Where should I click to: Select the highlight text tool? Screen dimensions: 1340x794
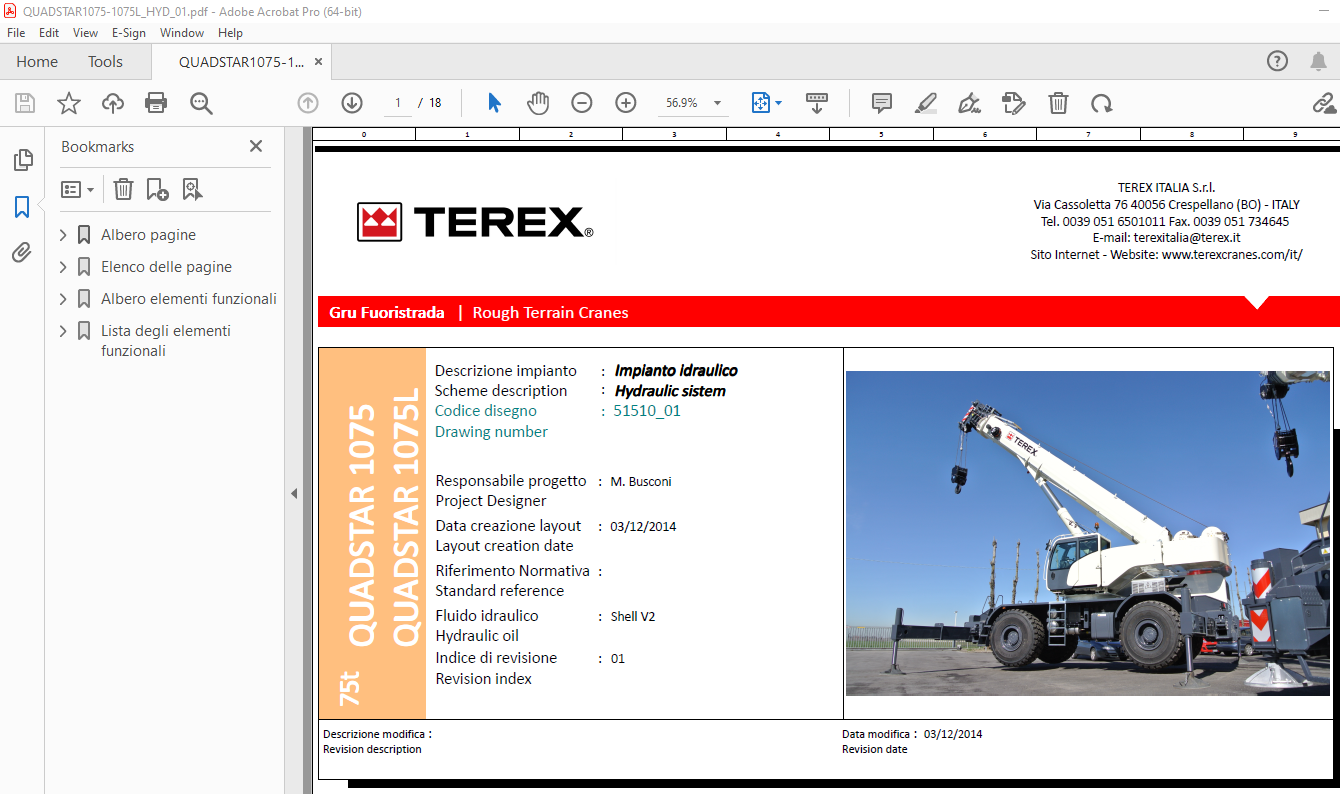click(x=925, y=103)
